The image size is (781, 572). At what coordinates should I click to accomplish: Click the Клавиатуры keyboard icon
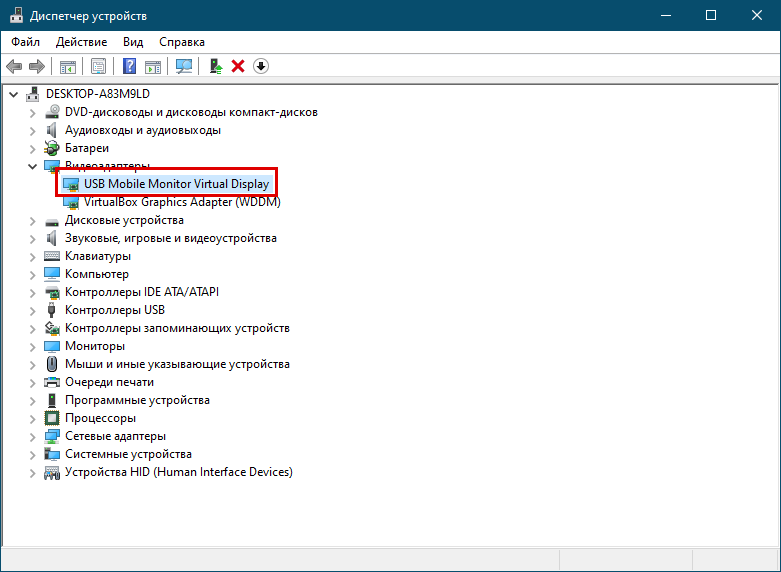click(x=52, y=256)
